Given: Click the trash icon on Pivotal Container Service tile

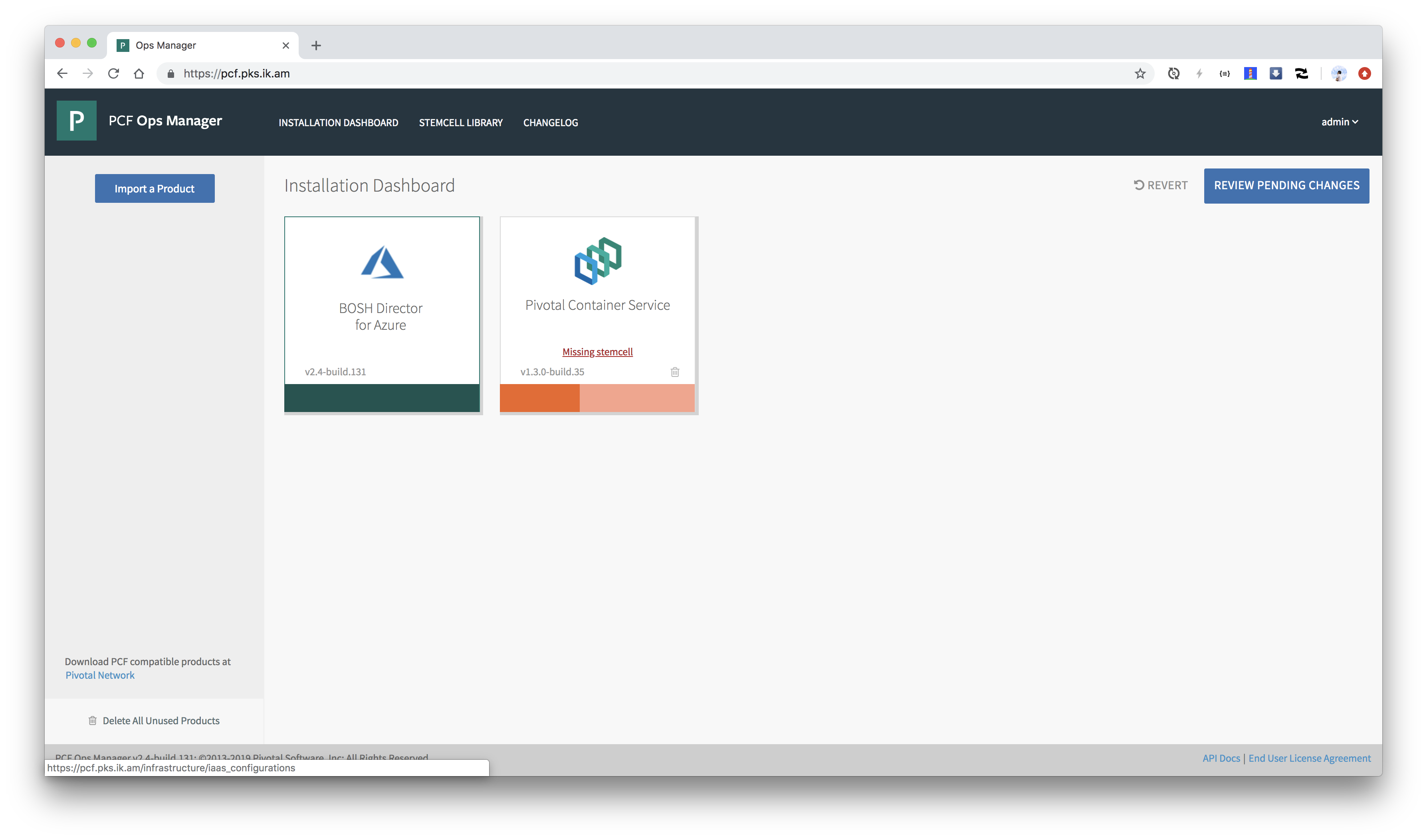Looking at the screenshot, I should tap(674, 372).
